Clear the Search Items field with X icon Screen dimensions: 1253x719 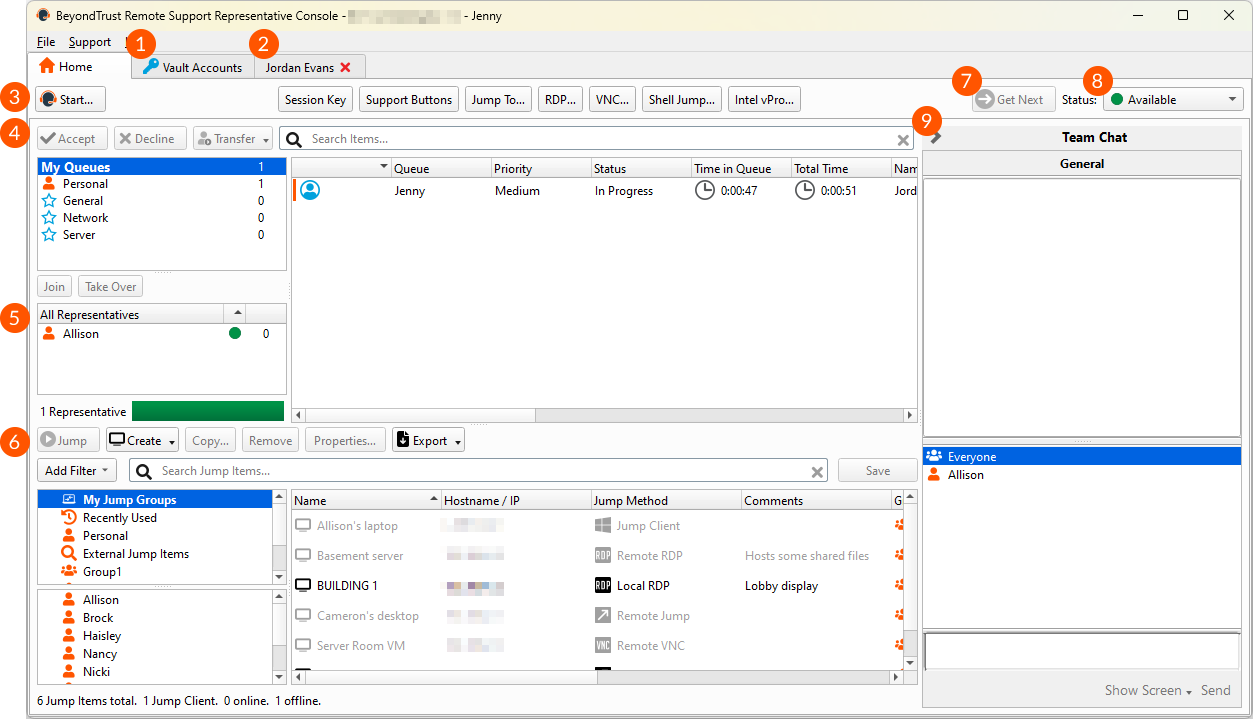tap(902, 139)
